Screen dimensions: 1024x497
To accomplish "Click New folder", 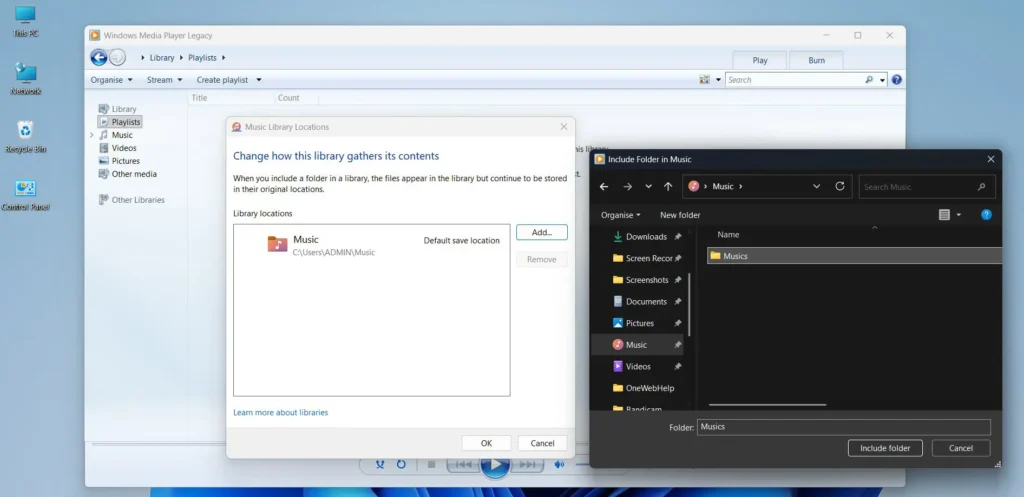I will click(x=680, y=215).
